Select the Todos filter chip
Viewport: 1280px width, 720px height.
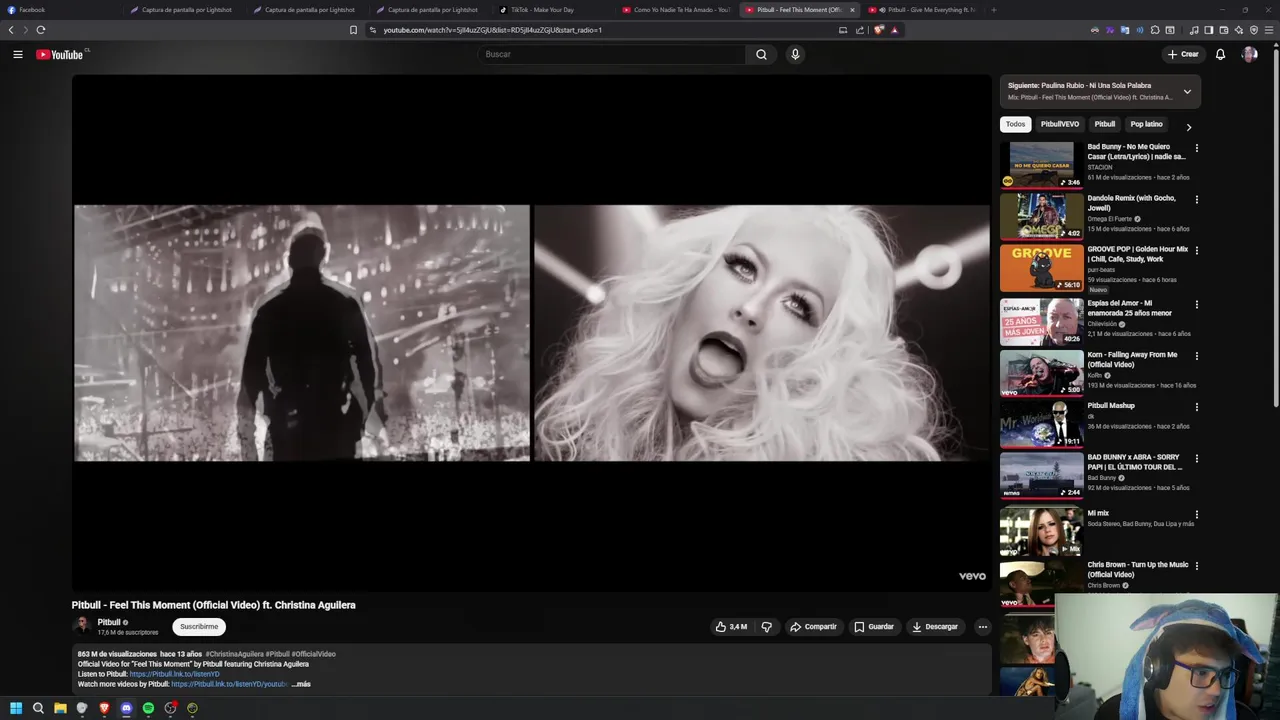[x=1015, y=124]
